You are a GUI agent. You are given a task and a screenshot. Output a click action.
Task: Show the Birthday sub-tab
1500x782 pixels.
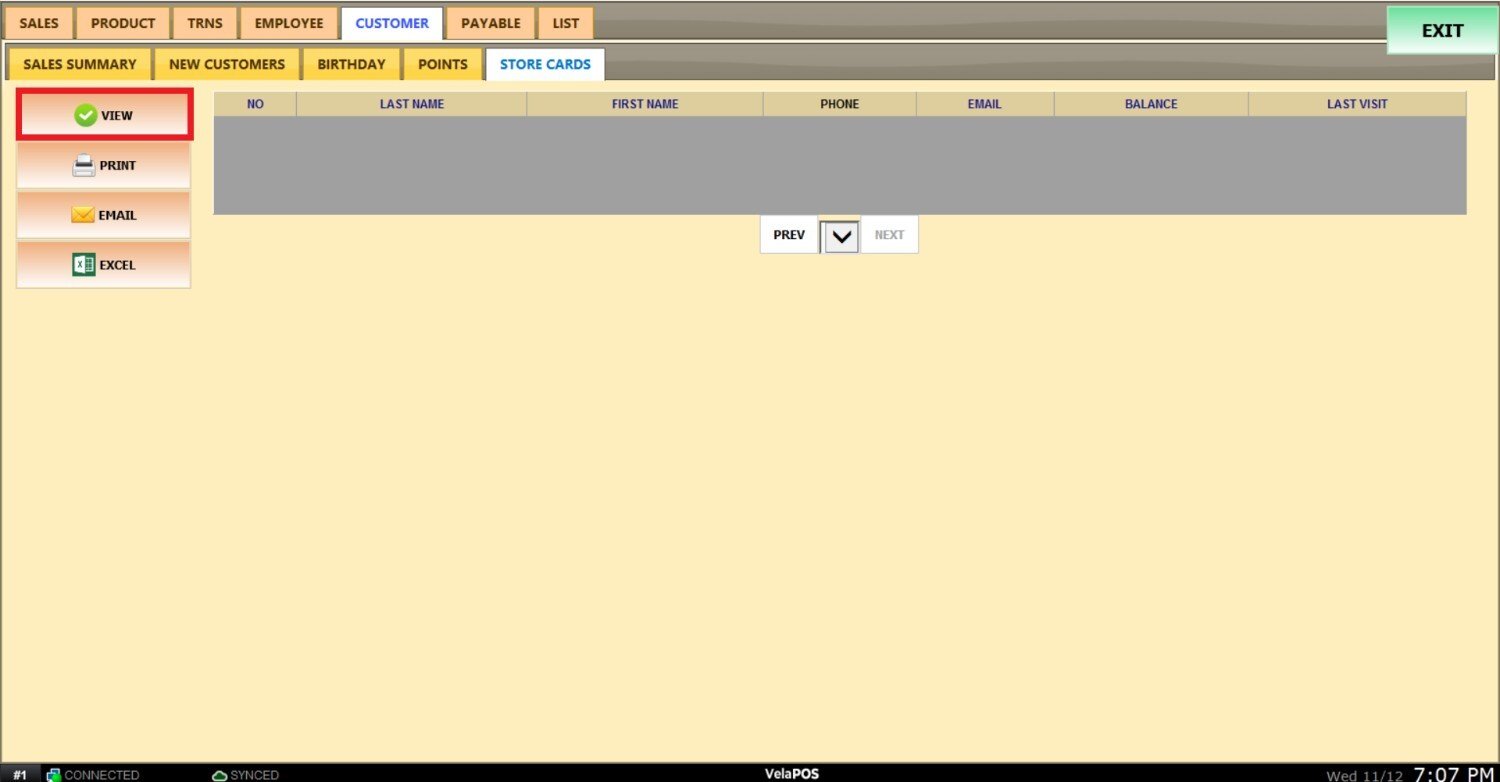pos(351,64)
